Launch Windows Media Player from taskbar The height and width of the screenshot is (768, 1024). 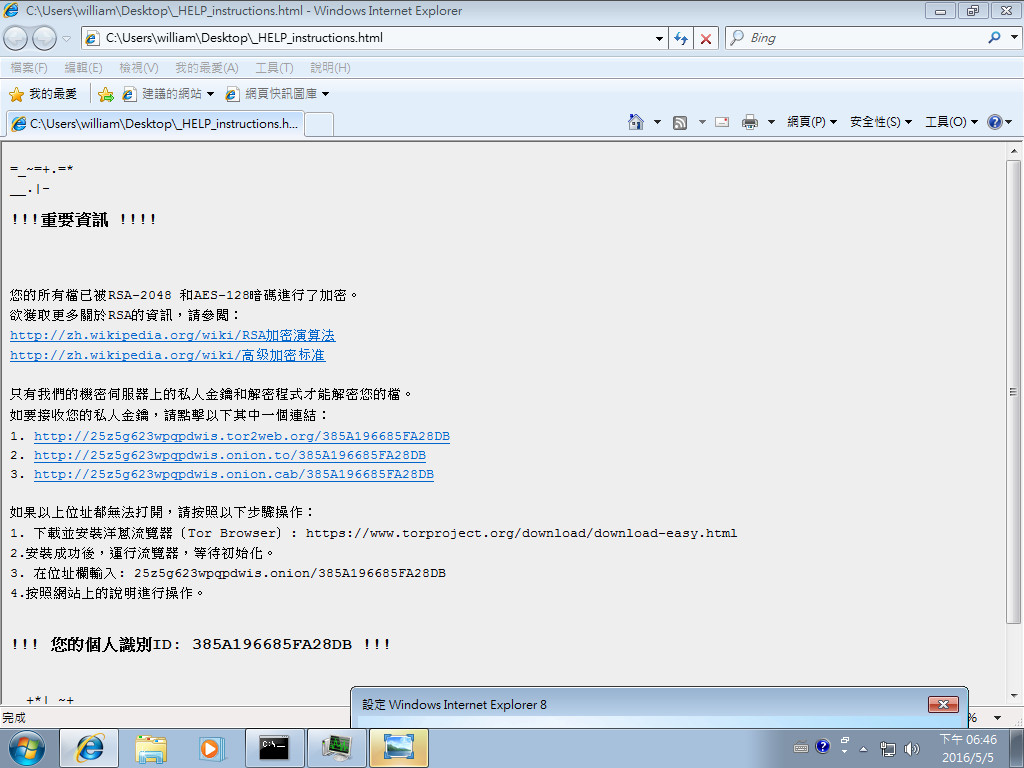pos(212,747)
